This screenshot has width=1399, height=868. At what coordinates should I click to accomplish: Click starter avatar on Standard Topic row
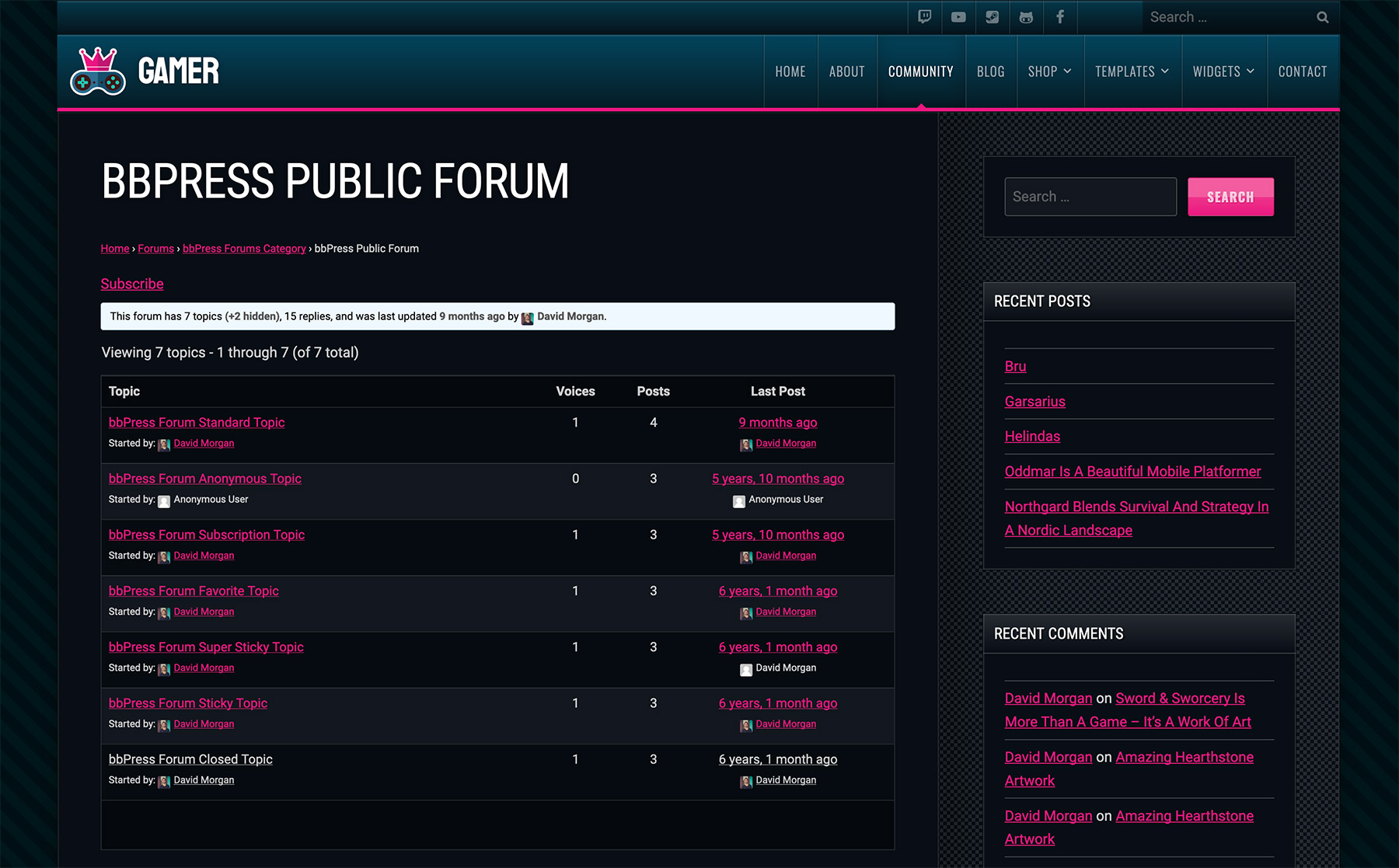coord(164,444)
